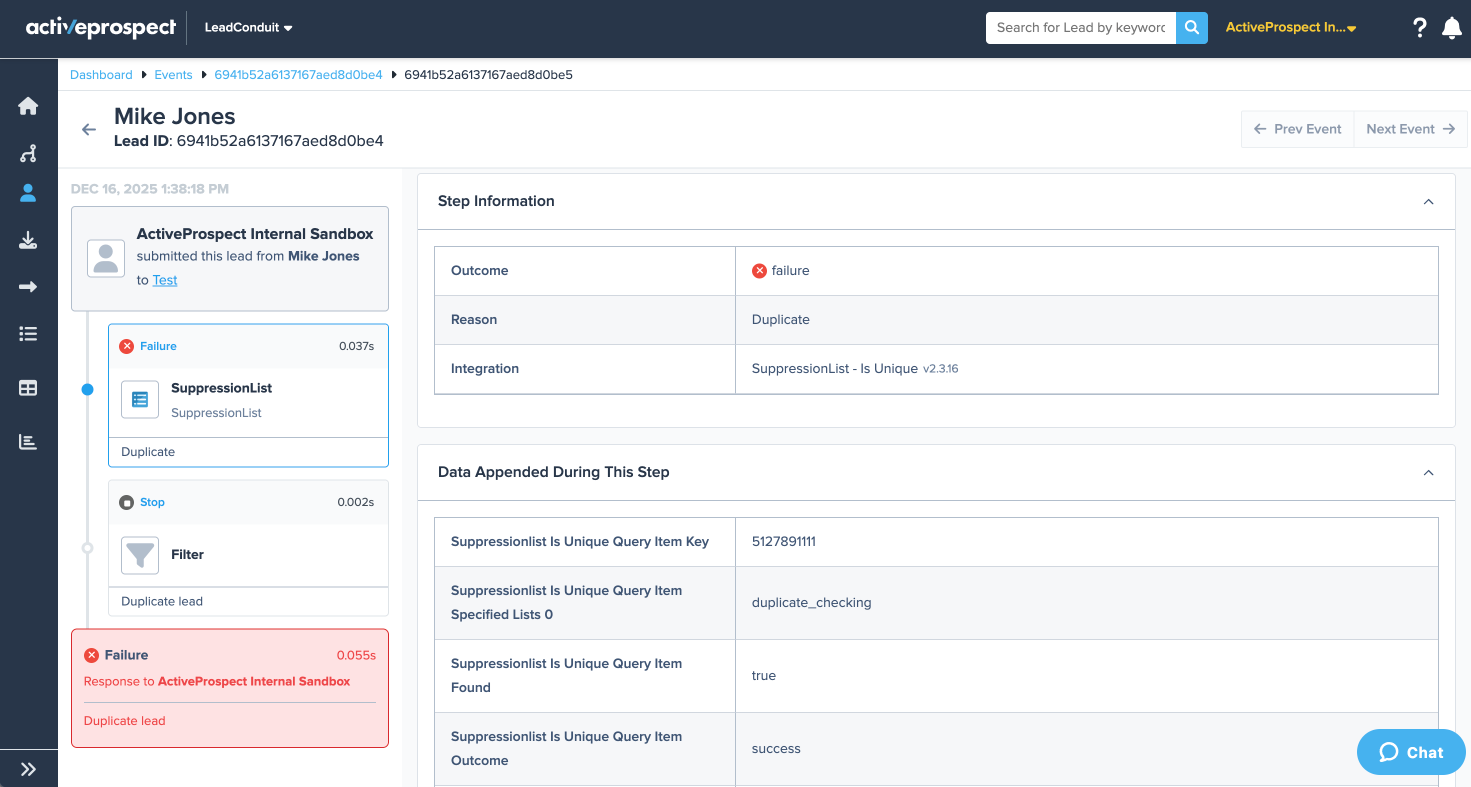
Task: Click the Stop status label
Action: pos(152,502)
